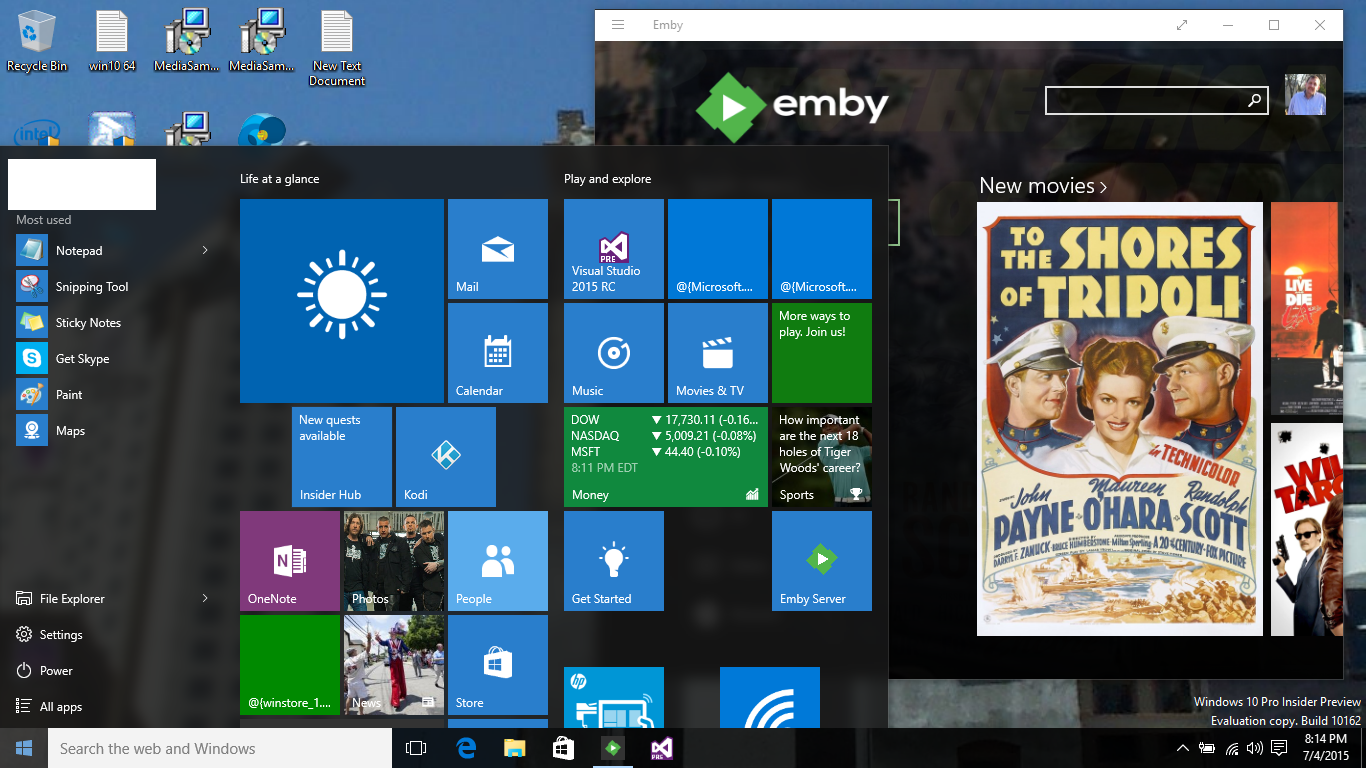The height and width of the screenshot is (768, 1366).
Task: Open Store icon on taskbar
Action: pyautogui.click(x=563, y=748)
